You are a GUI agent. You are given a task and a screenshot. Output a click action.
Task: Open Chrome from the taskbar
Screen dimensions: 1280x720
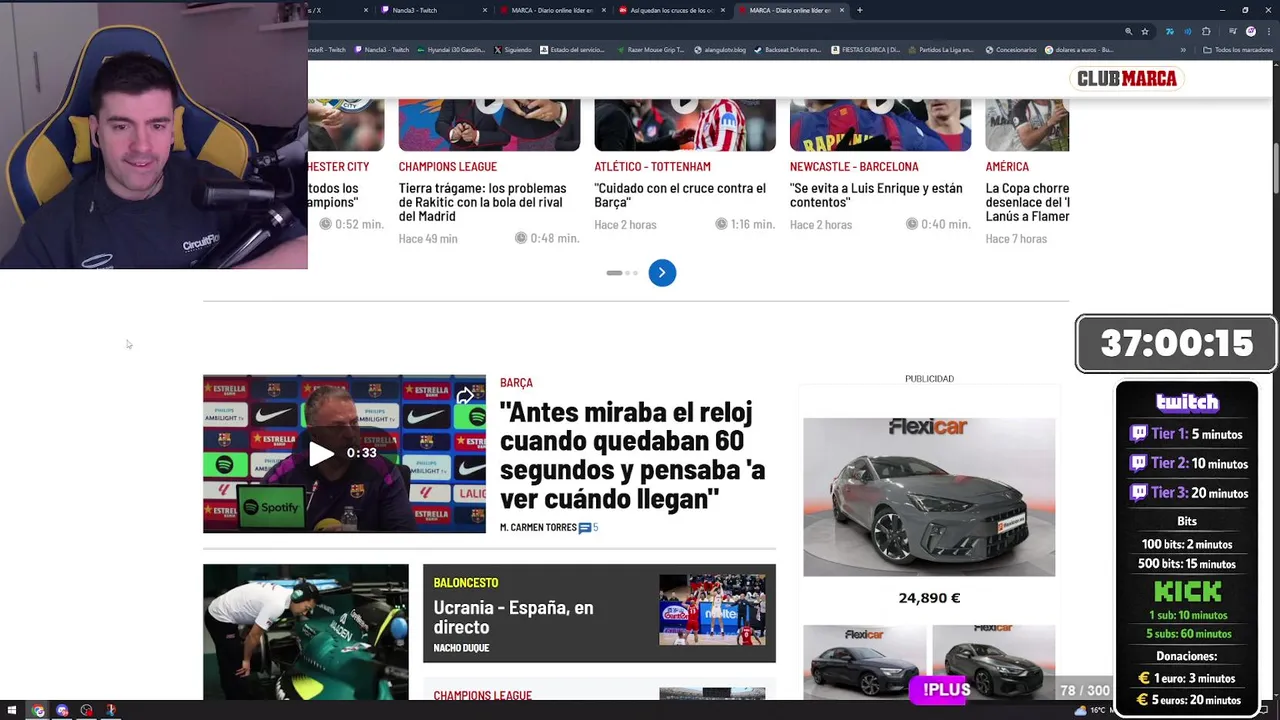click(x=38, y=711)
